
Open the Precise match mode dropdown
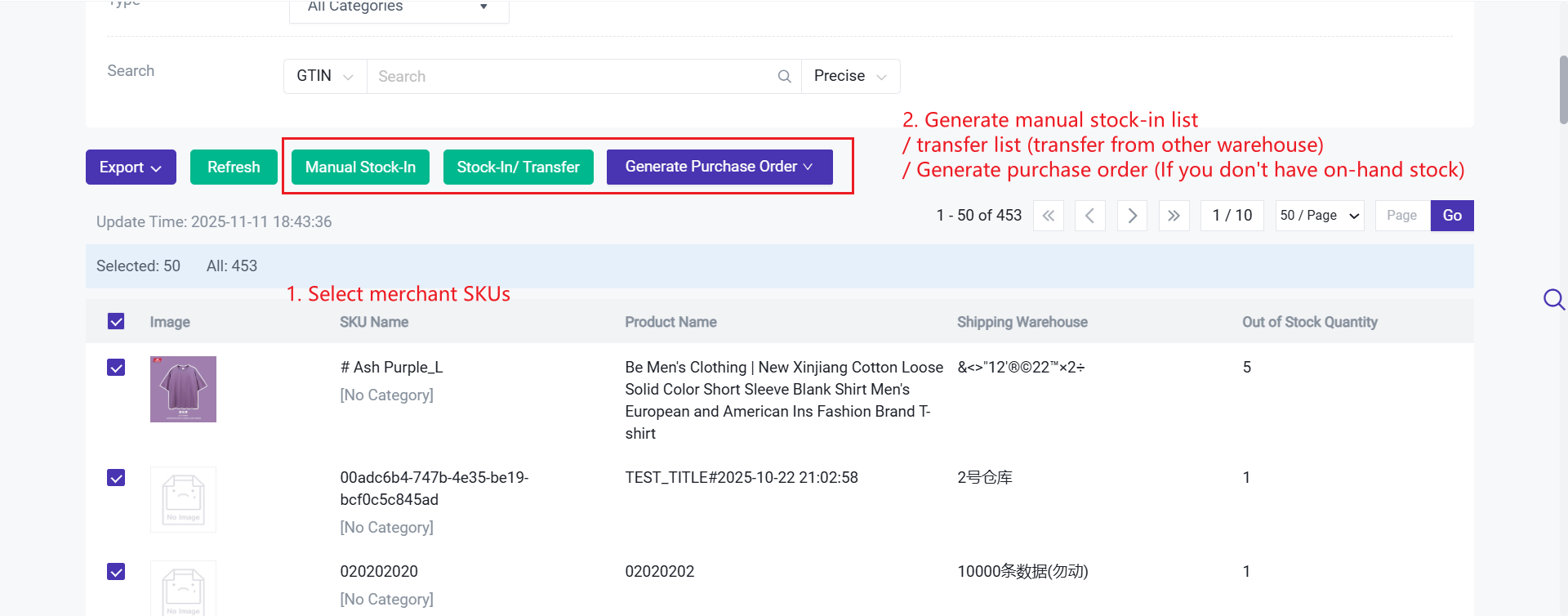coord(850,77)
